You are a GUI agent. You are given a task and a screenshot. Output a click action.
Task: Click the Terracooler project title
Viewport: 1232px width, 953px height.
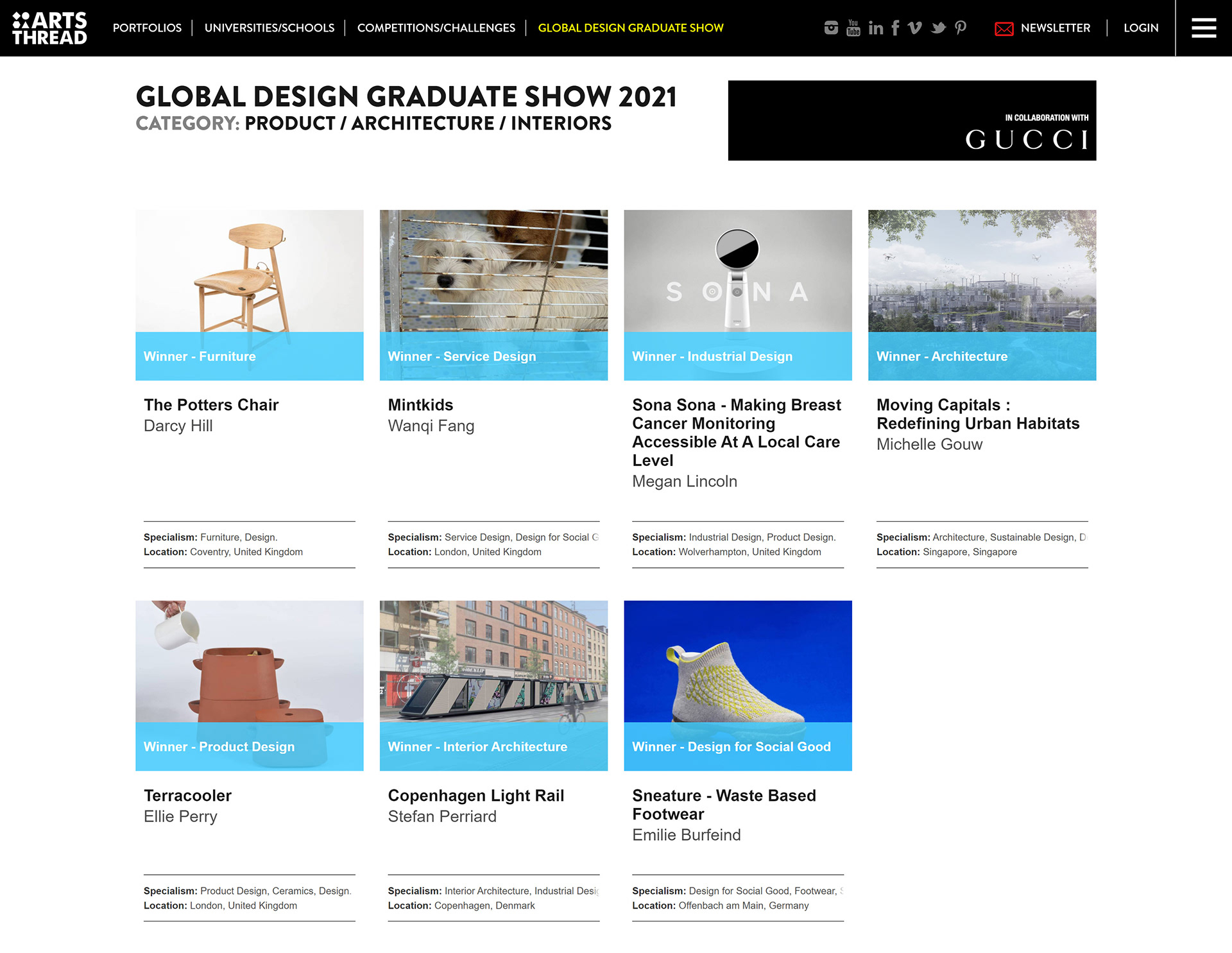pyautogui.click(x=187, y=796)
